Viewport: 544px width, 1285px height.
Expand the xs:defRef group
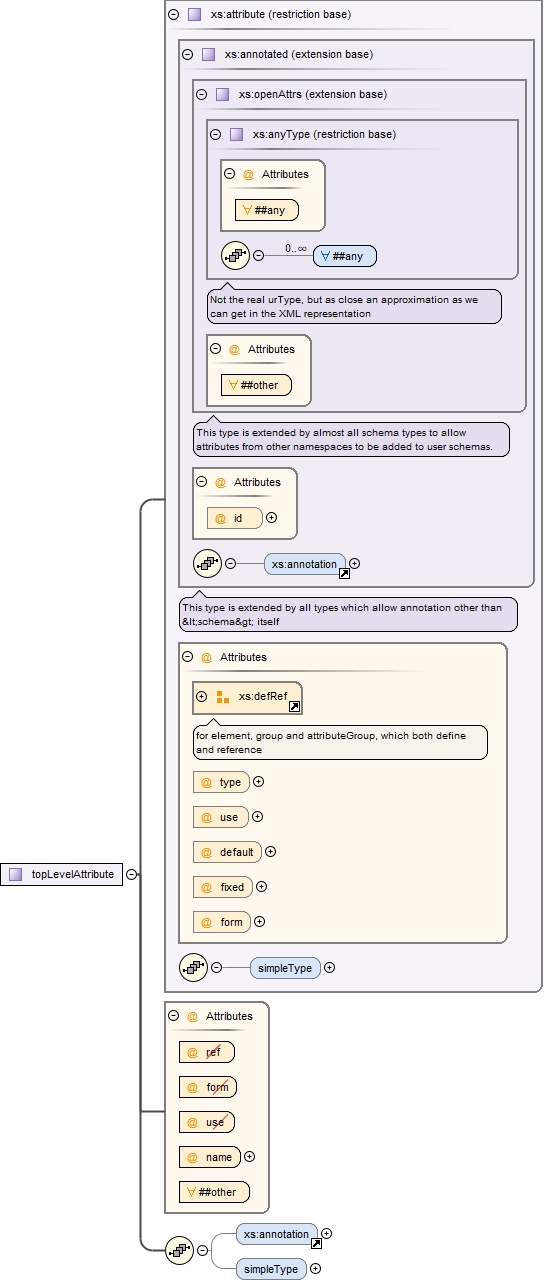pos(201,697)
